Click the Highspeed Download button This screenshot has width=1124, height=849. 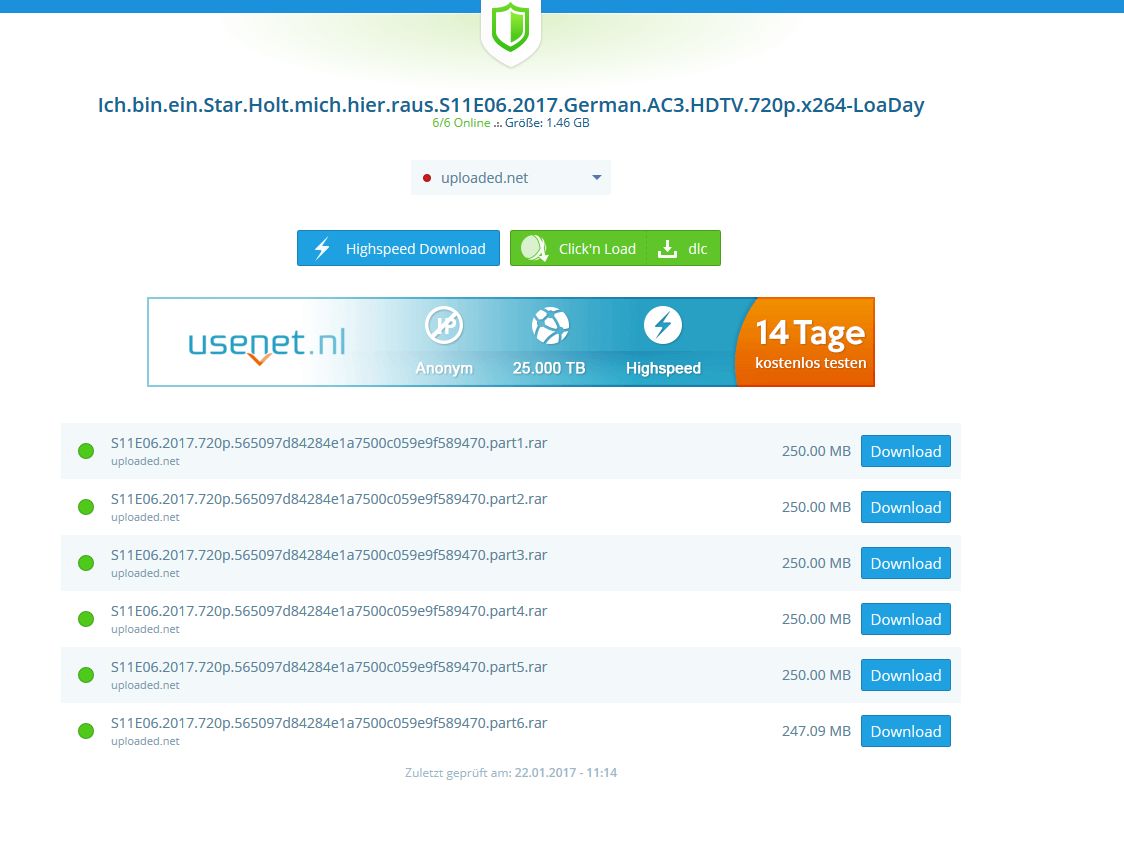(399, 248)
